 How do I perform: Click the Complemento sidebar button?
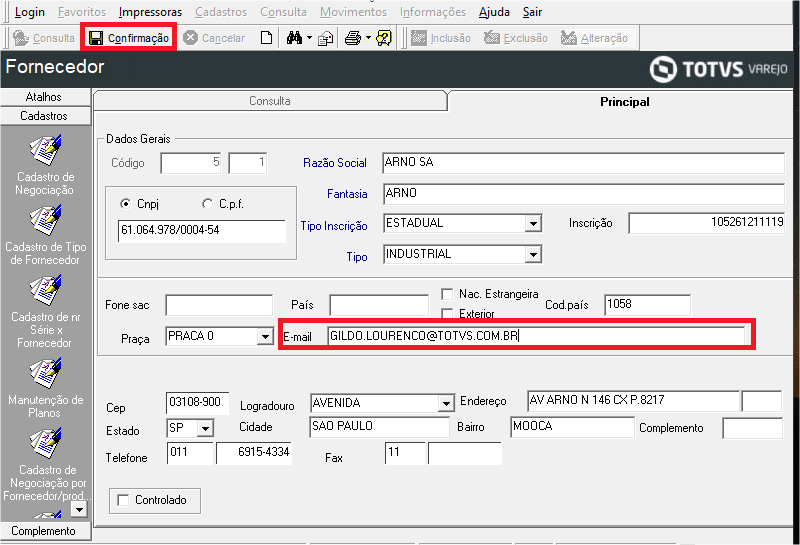(45, 531)
